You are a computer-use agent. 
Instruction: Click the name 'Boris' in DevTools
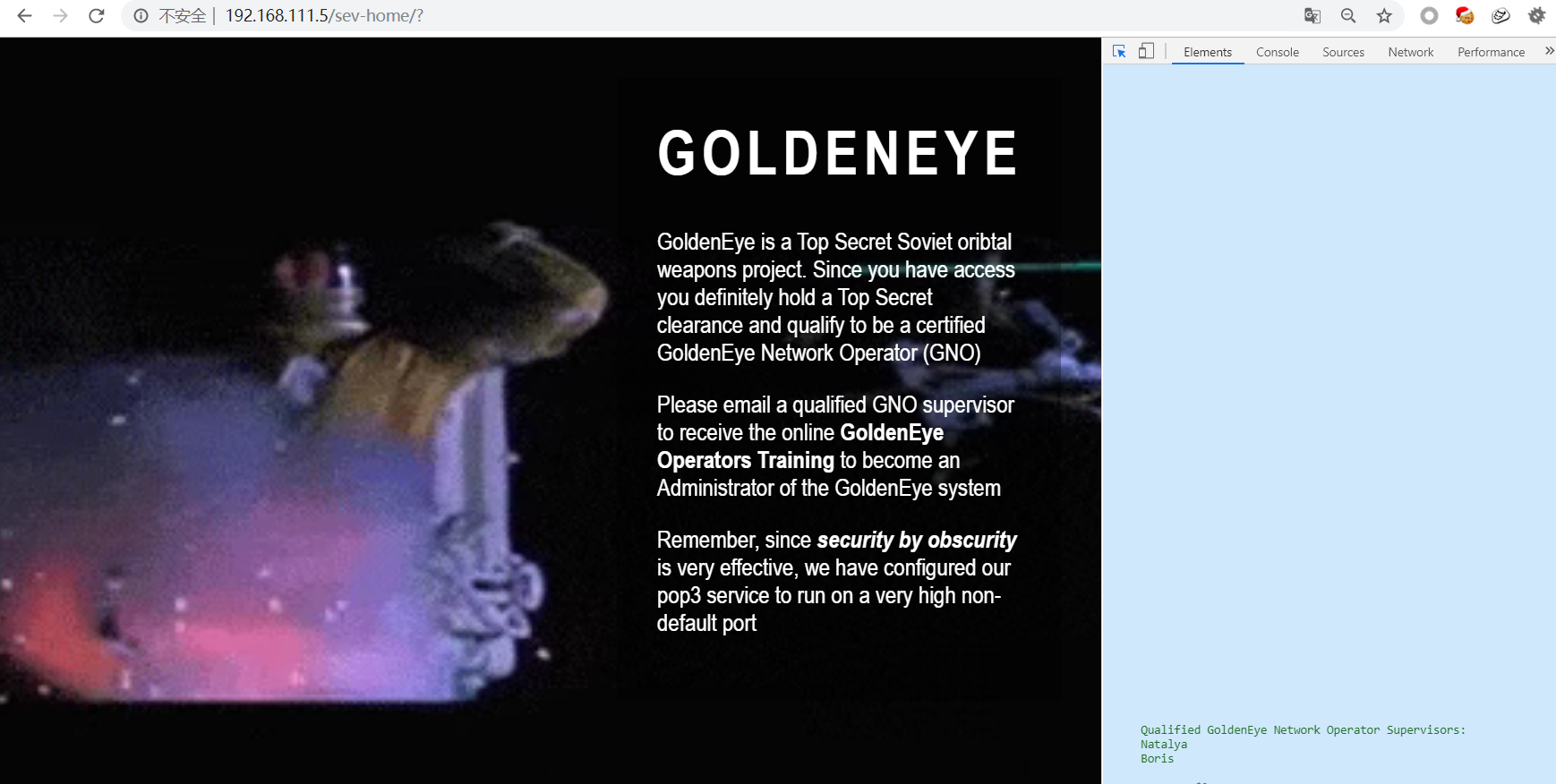(x=1157, y=759)
